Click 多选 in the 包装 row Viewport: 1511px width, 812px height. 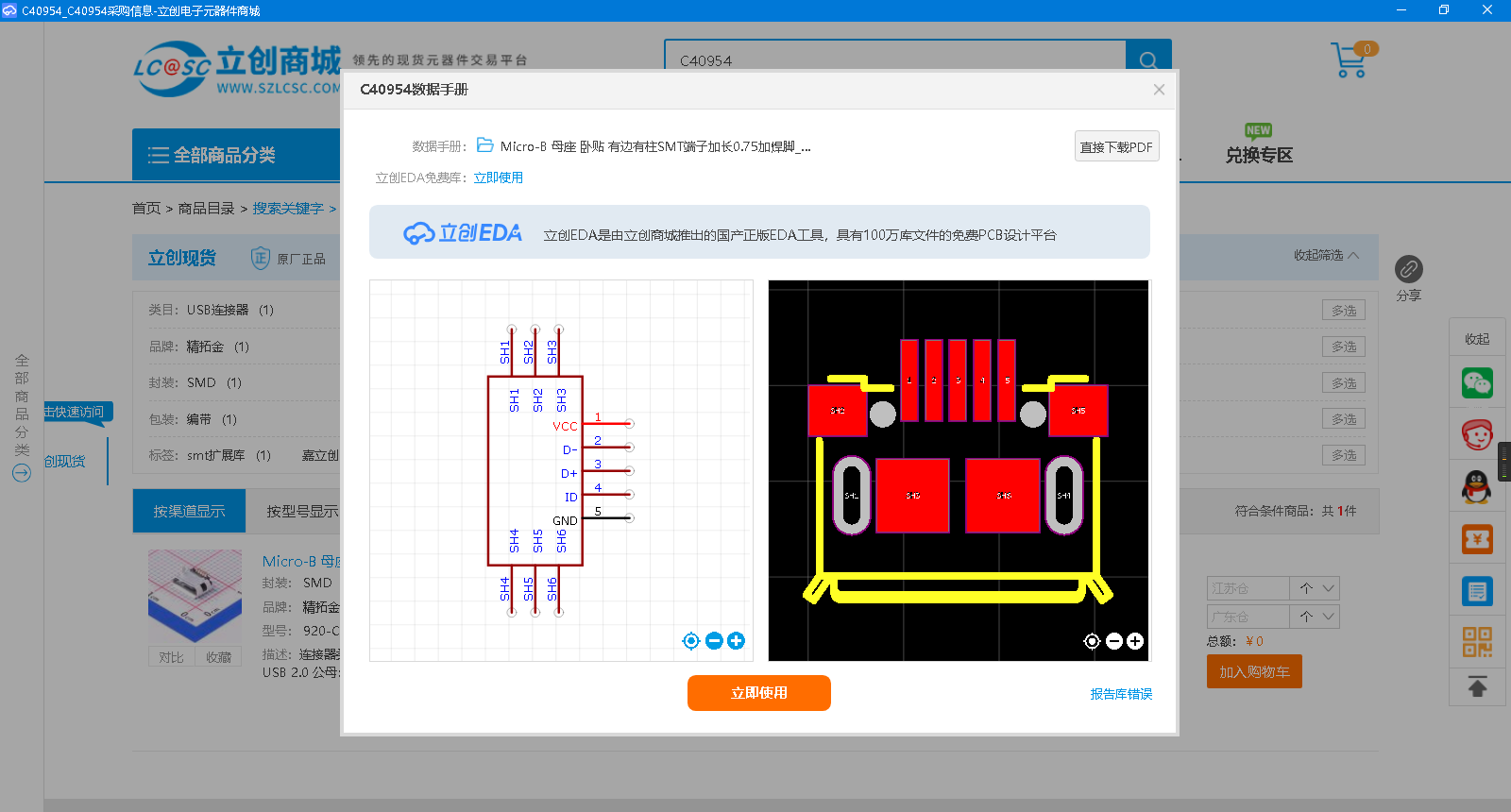1344,419
